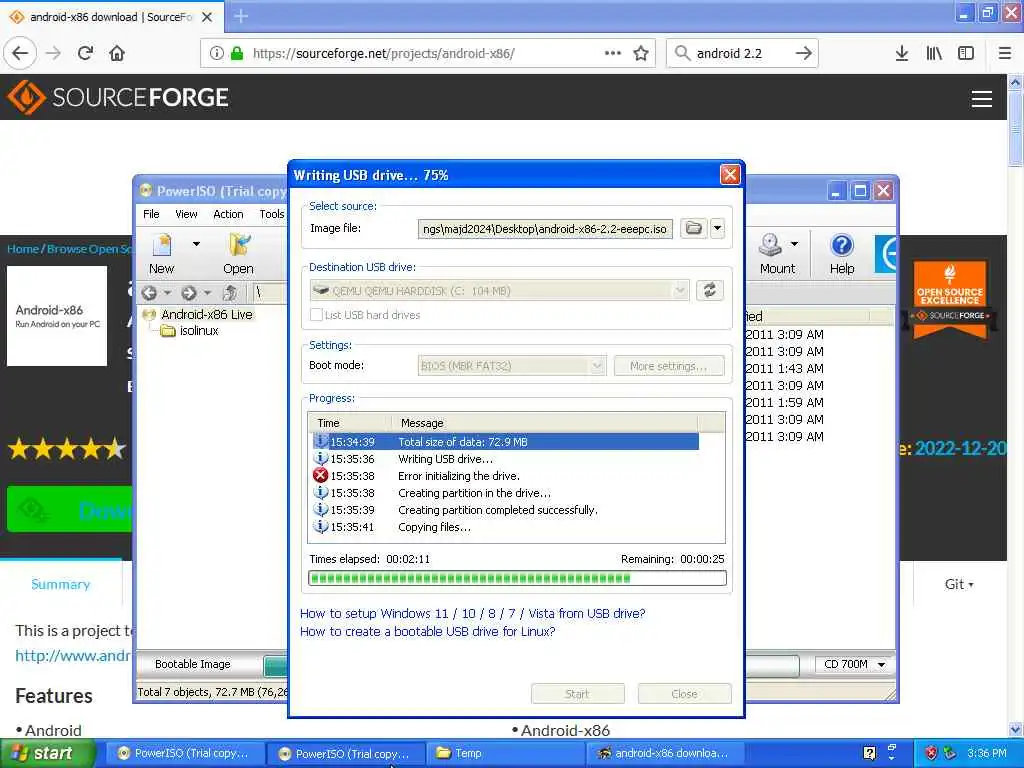Expand the forward history arrow in PowerISO
Viewport: 1024px width, 768px height.
(207, 293)
